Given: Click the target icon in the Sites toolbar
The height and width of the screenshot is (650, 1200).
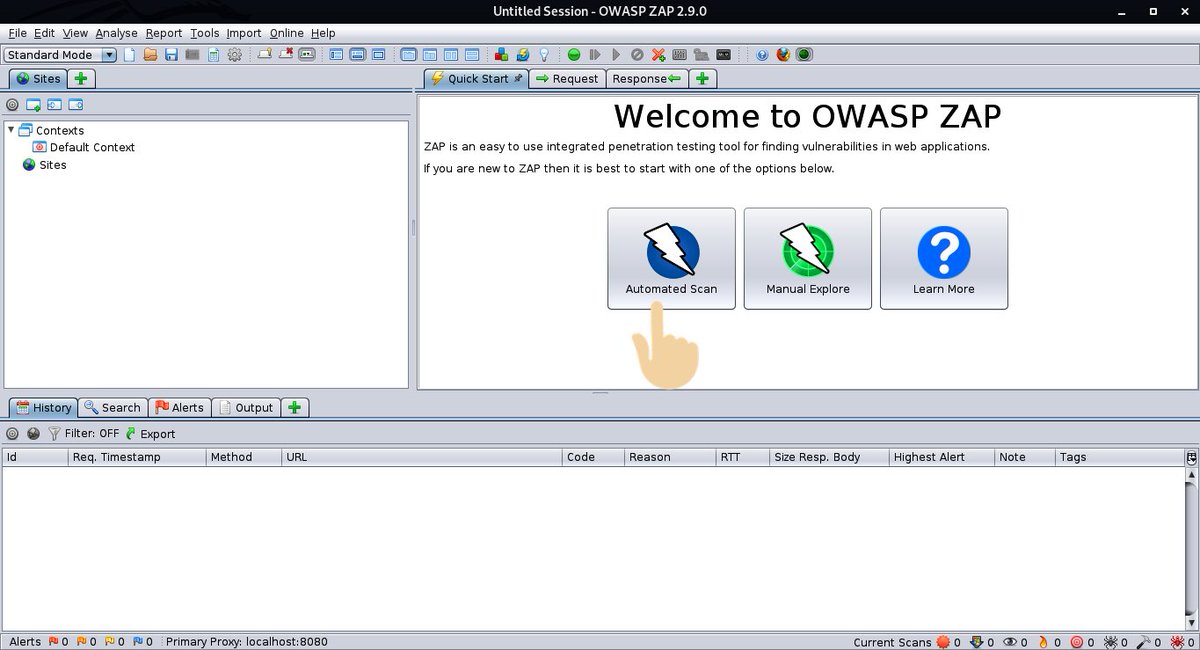Looking at the screenshot, I should pyautogui.click(x=12, y=104).
